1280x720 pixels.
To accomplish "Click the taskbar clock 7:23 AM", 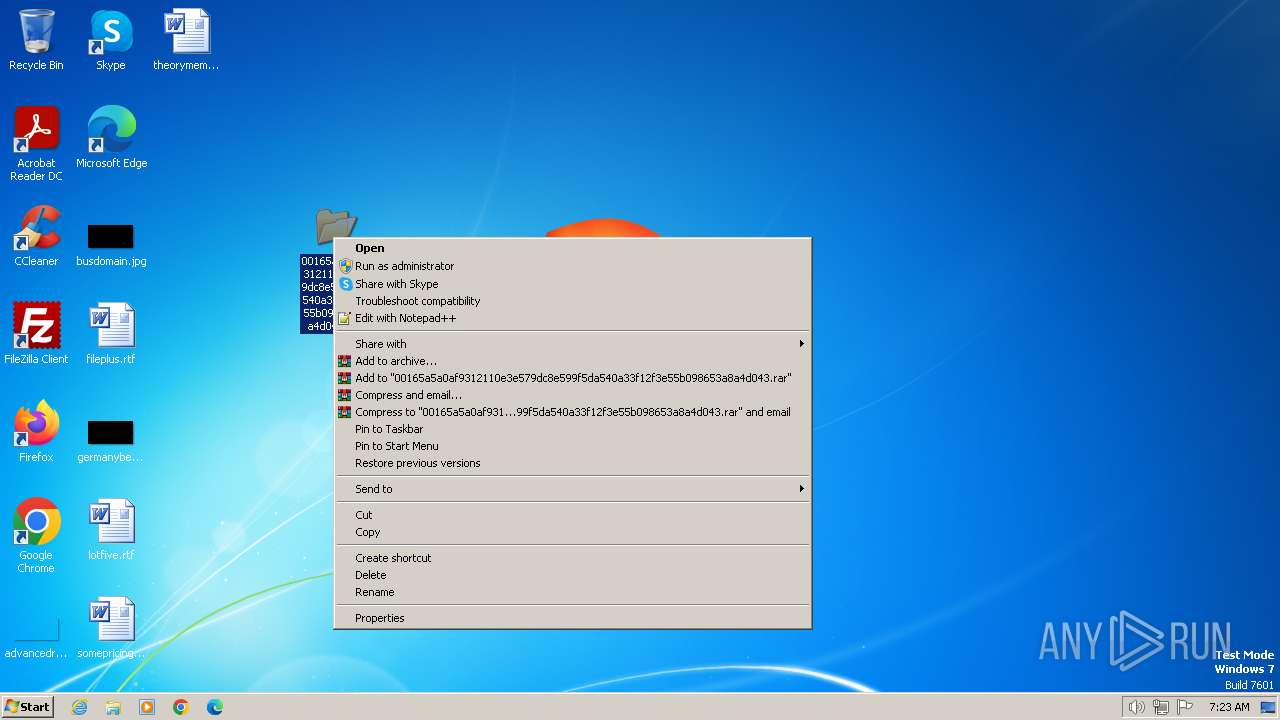I will 1229,707.
